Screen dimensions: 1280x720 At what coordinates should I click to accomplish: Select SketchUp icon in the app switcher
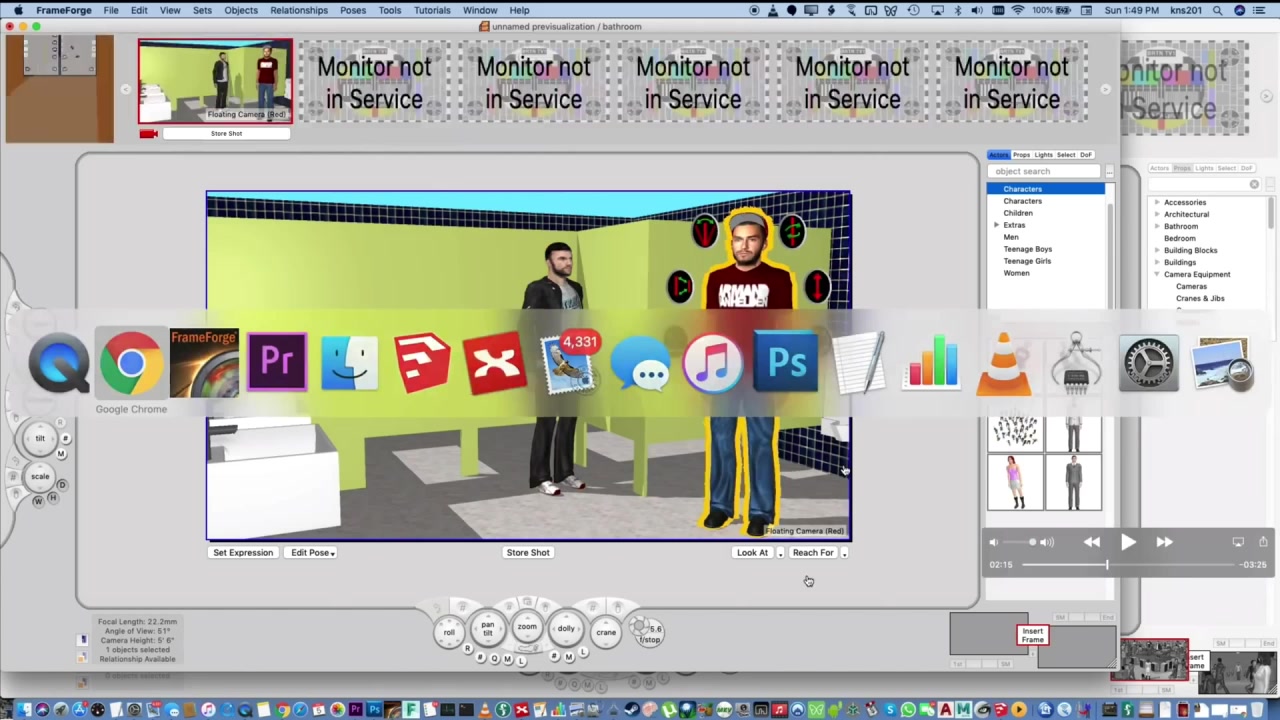click(x=423, y=362)
